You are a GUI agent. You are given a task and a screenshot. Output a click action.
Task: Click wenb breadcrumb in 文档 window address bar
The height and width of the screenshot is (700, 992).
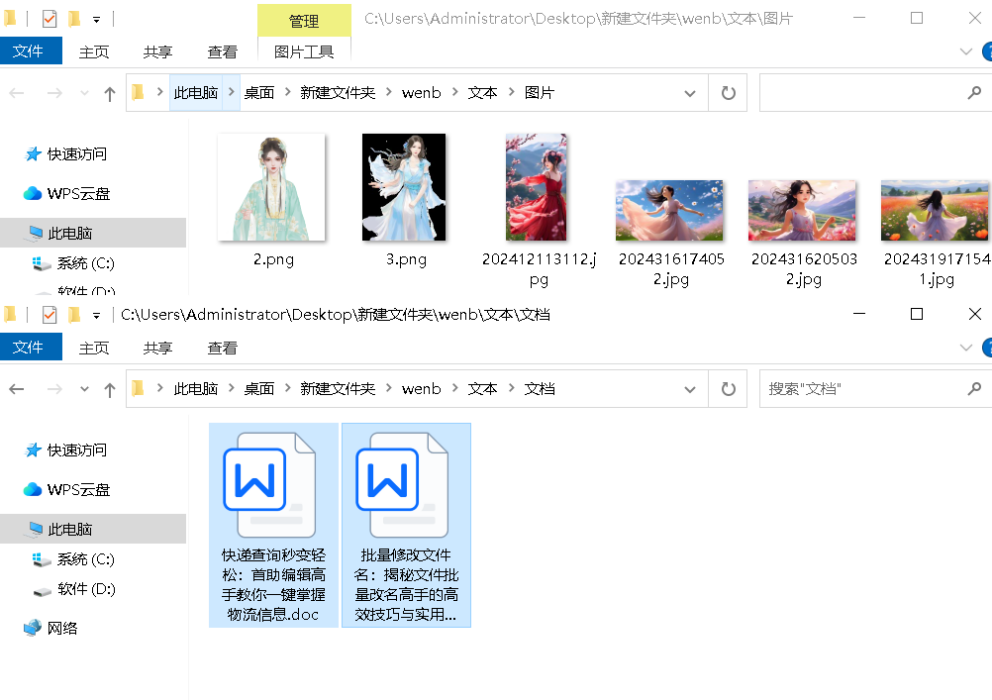[421, 389]
